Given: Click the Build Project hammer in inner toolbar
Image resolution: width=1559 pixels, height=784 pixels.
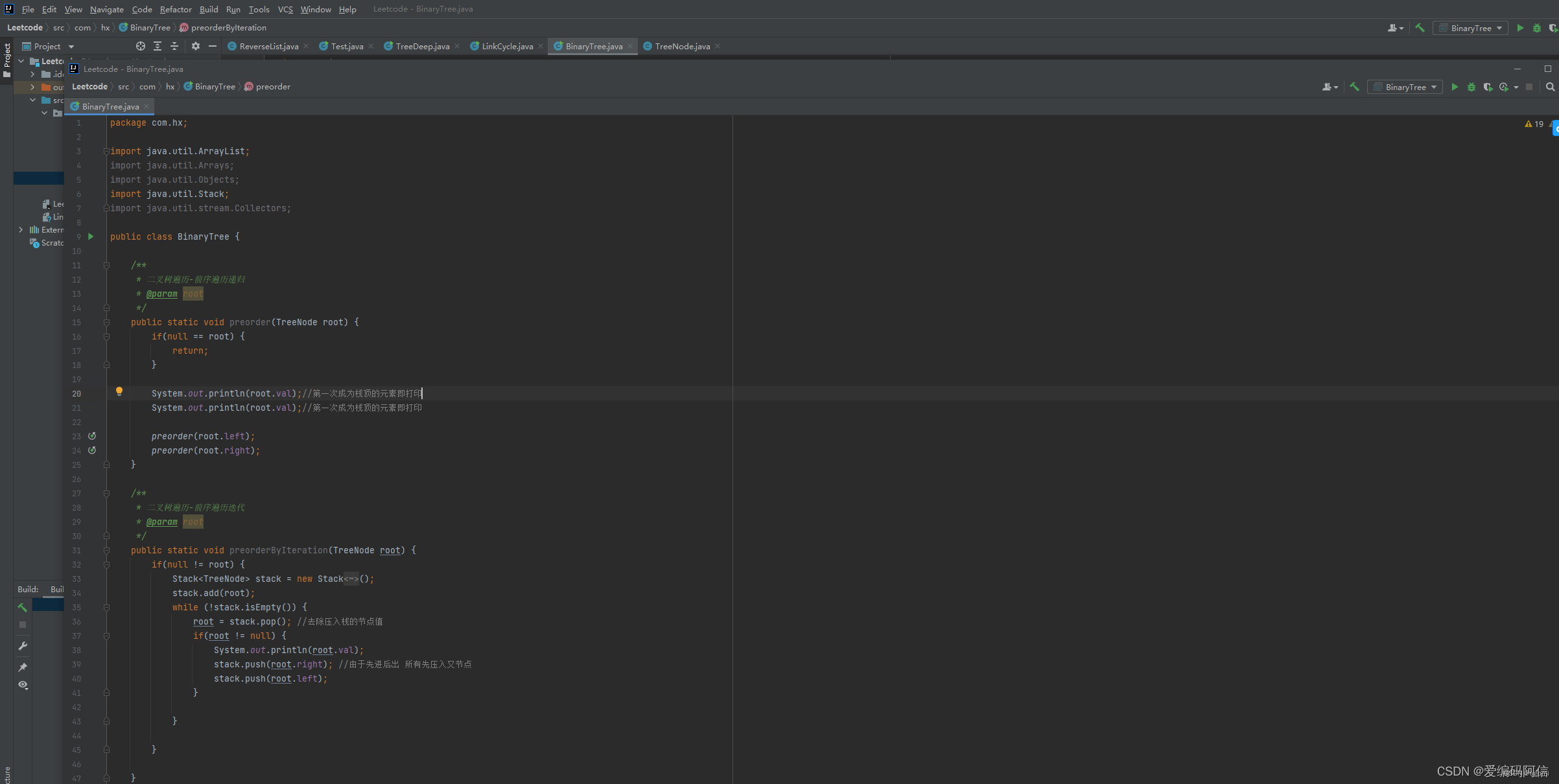Looking at the screenshot, I should [1354, 87].
